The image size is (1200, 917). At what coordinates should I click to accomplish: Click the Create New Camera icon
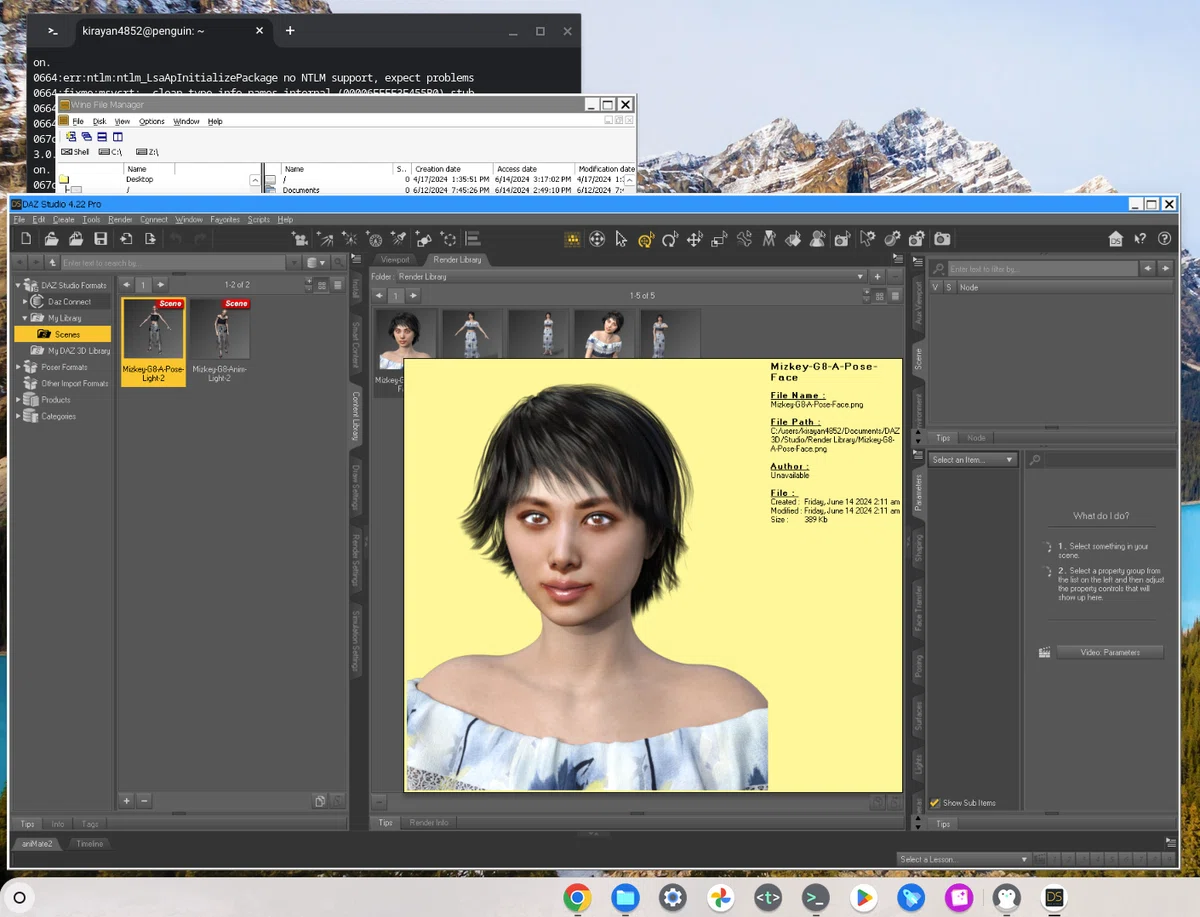tap(299, 239)
